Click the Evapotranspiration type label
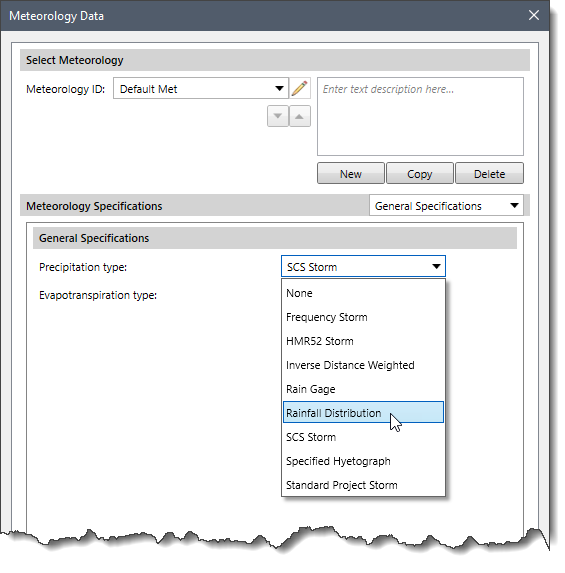 point(98,295)
